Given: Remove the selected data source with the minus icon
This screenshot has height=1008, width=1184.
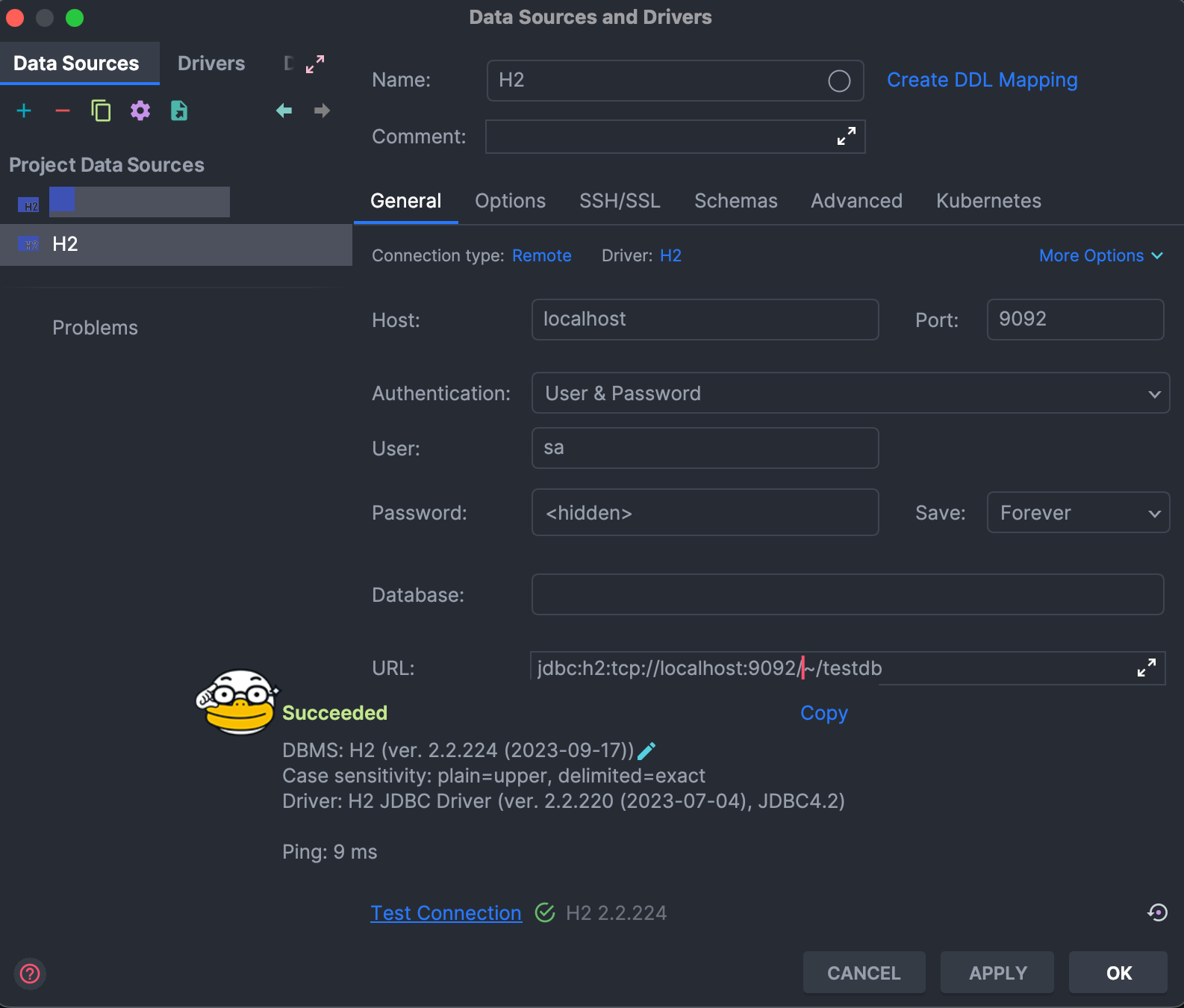Looking at the screenshot, I should coord(63,111).
